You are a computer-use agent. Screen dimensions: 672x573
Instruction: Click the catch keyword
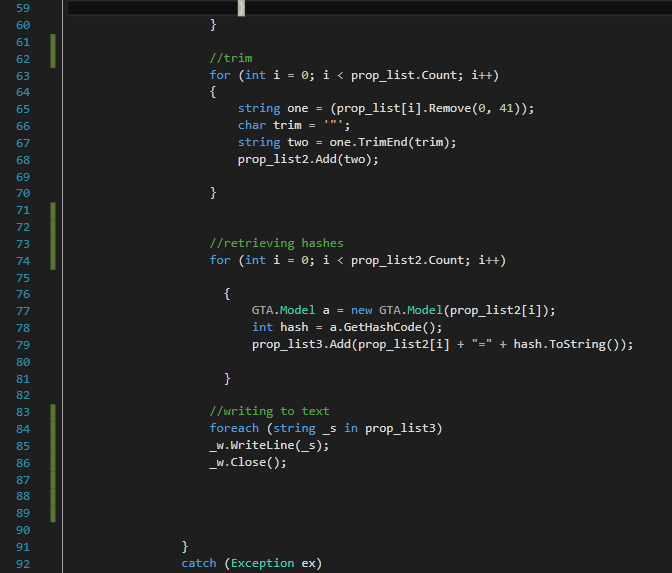[x=199, y=563]
